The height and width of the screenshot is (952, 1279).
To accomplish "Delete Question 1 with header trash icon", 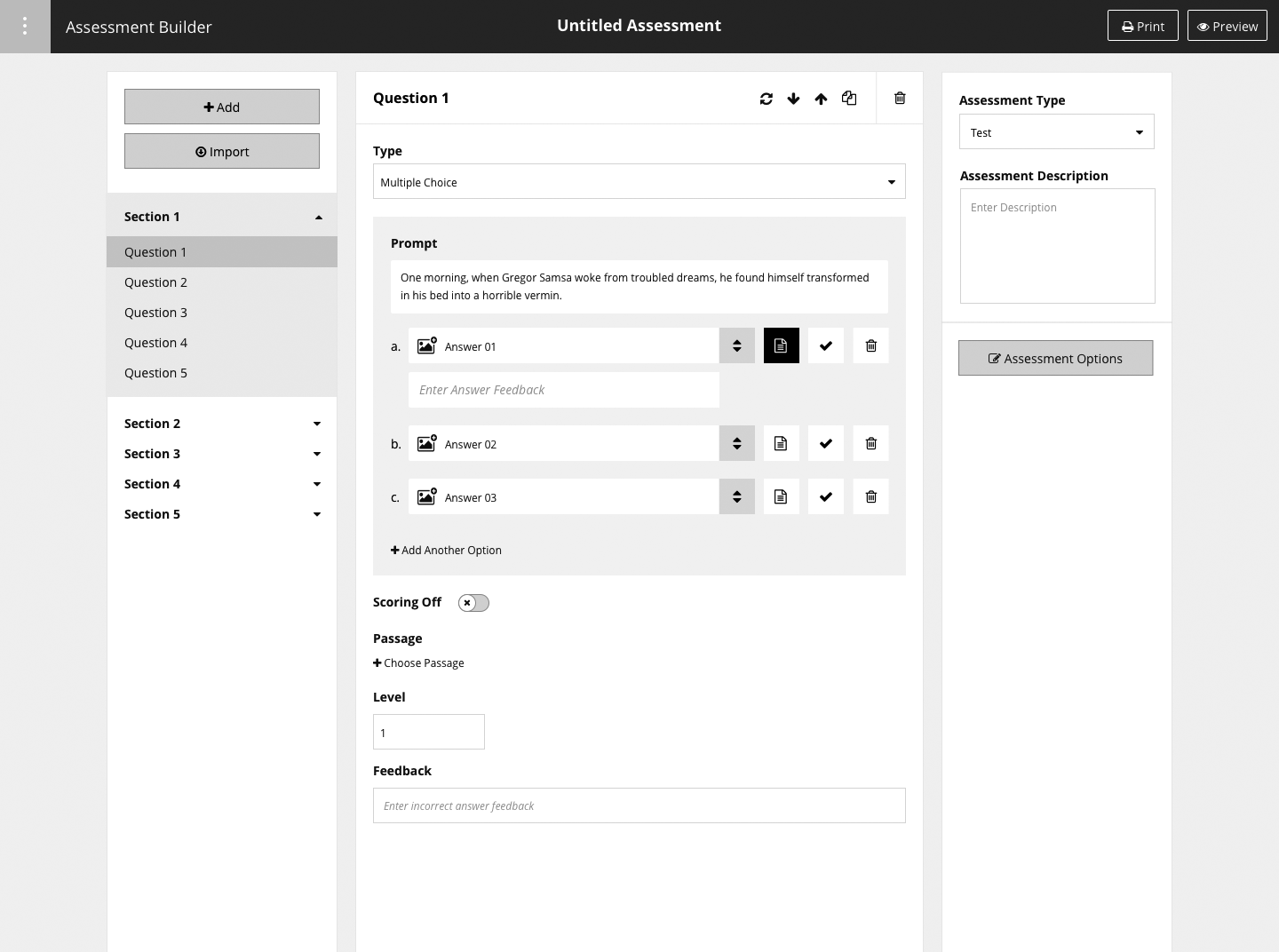I will click(x=900, y=99).
